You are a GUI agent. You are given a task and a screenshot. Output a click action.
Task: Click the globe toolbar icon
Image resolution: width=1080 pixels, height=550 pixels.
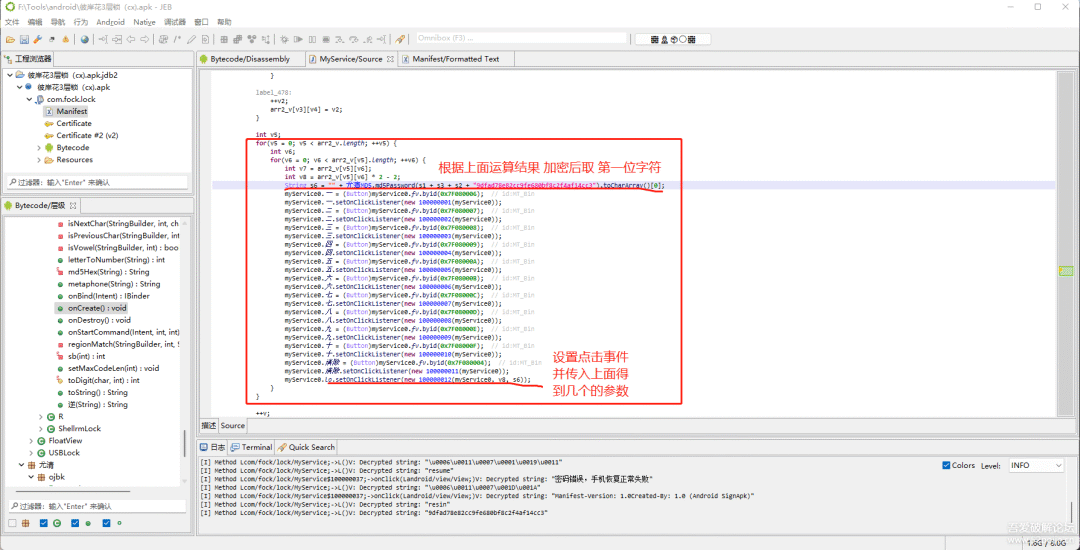point(85,39)
